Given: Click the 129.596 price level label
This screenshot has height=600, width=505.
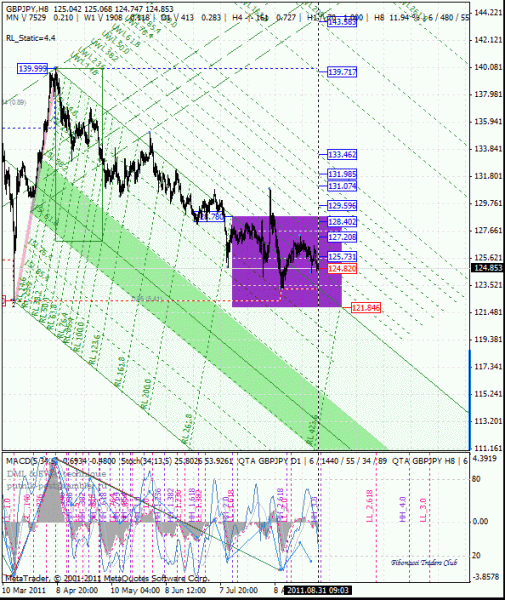Looking at the screenshot, I should point(342,205).
